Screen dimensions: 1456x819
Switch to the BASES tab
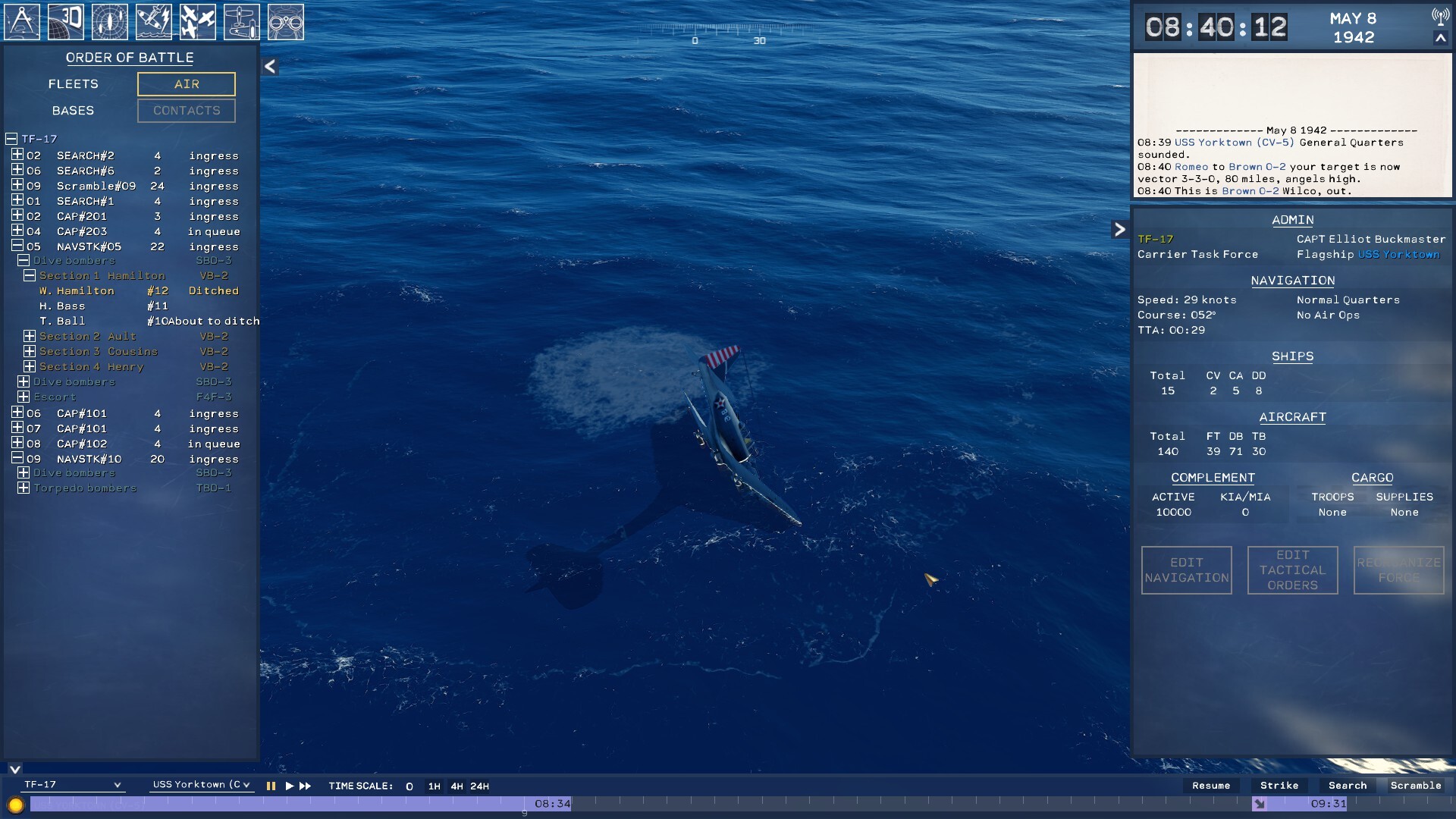73,111
